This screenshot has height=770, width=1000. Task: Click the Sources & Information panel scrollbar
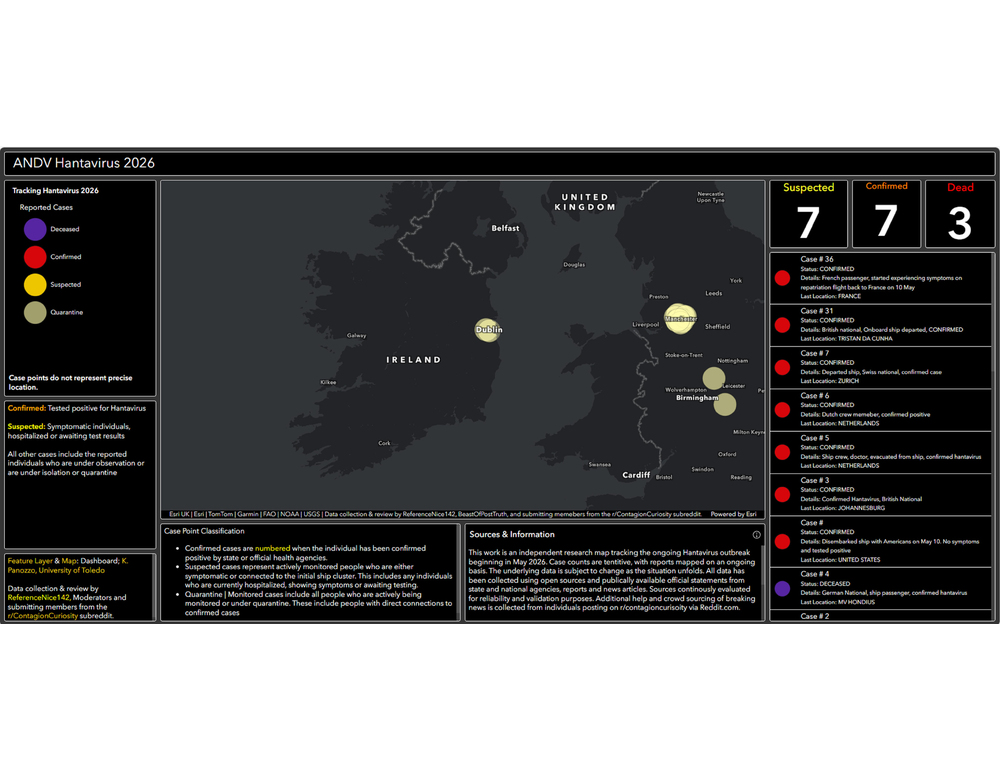763,565
